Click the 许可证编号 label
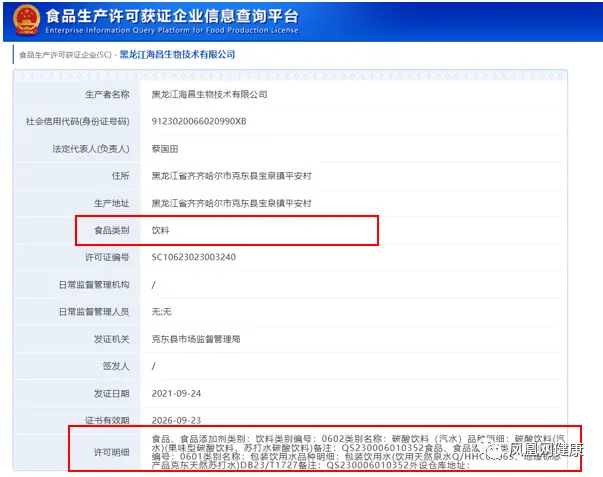This screenshot has height=477, width=603. (x=107, y=257)
